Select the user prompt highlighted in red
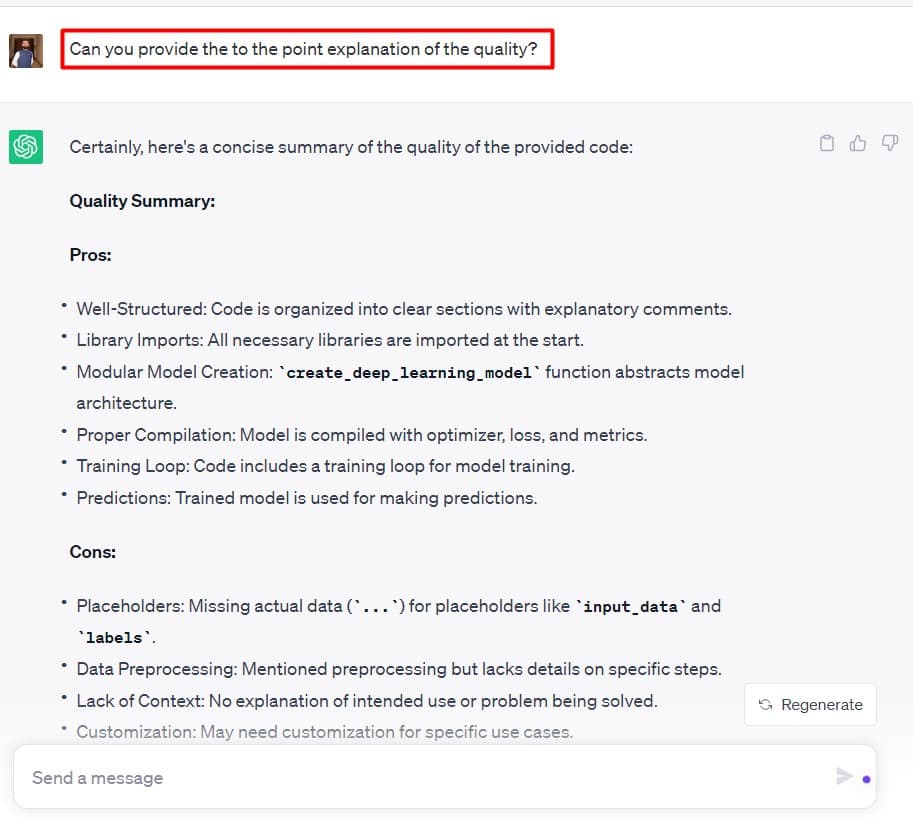913x821 pixels. tap(307, 49)
